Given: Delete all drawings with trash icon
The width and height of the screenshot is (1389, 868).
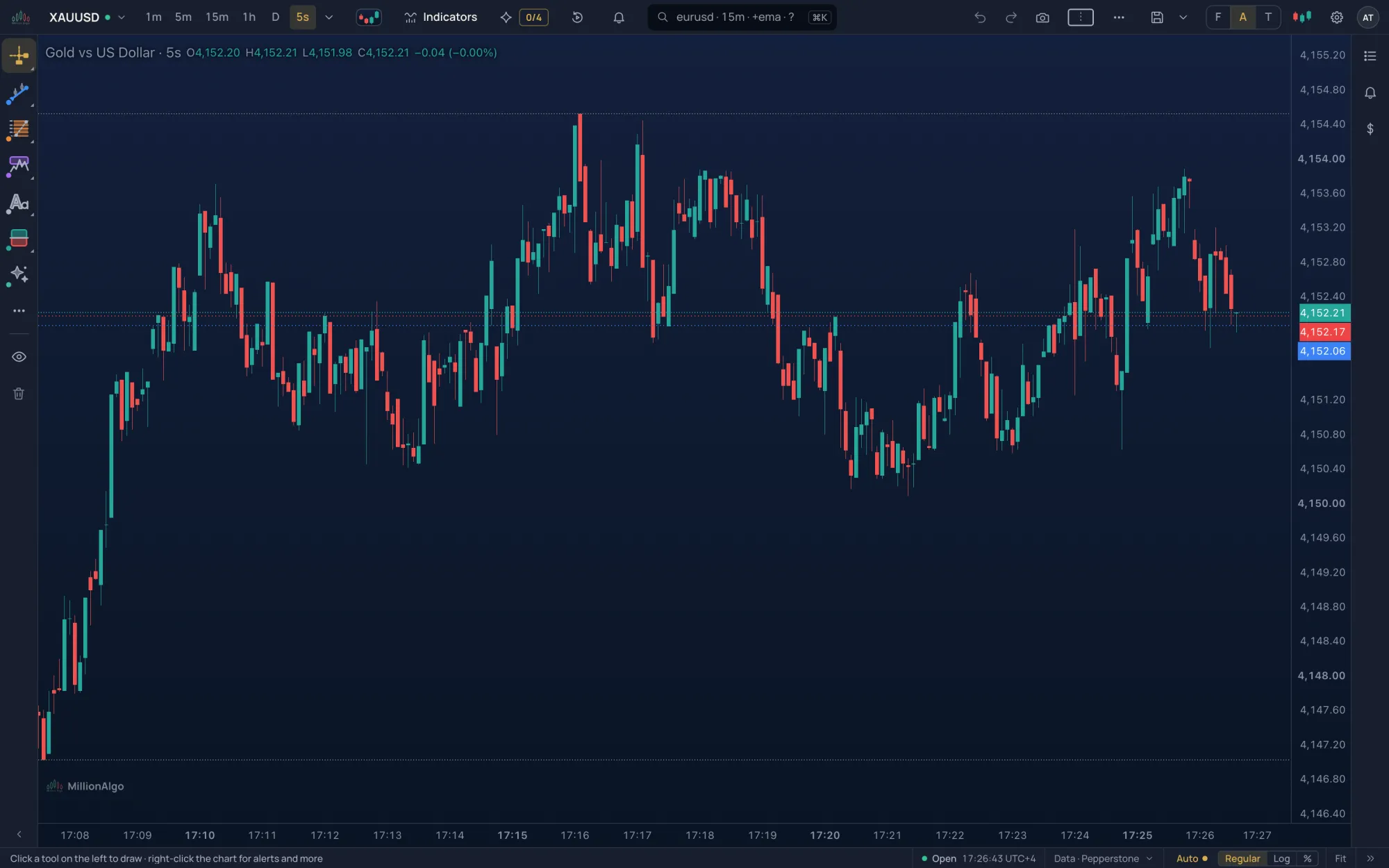Looking at the screenshot, I should click(19, 394).
